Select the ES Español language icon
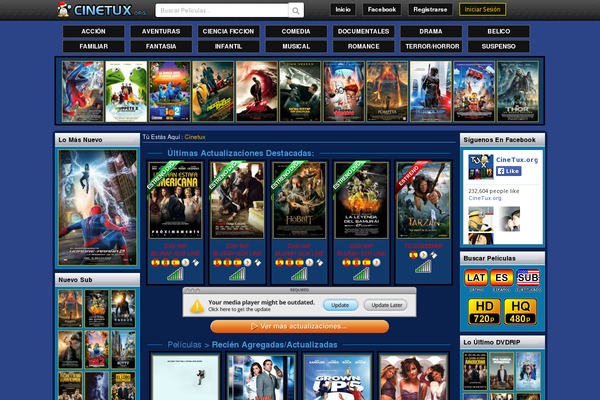600x400 pixels. 502,278
